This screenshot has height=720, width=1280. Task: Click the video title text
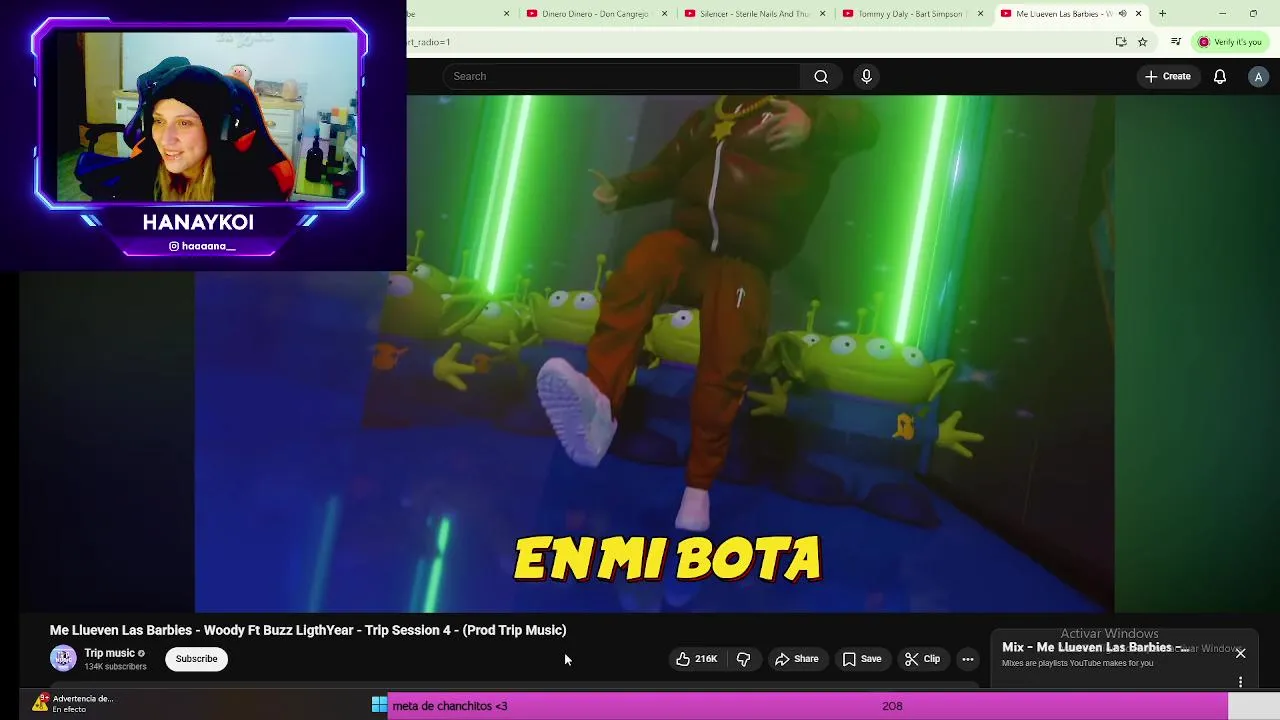click(x=308, y=630)
